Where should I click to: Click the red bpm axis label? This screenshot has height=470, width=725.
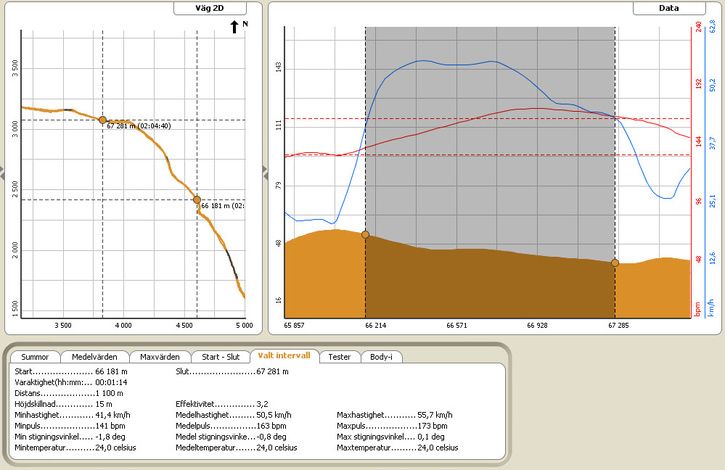698,309
